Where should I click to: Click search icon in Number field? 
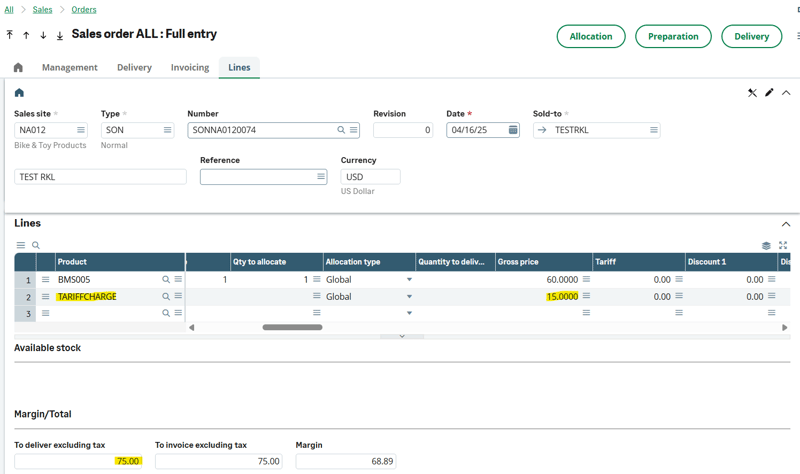[341, 130]
